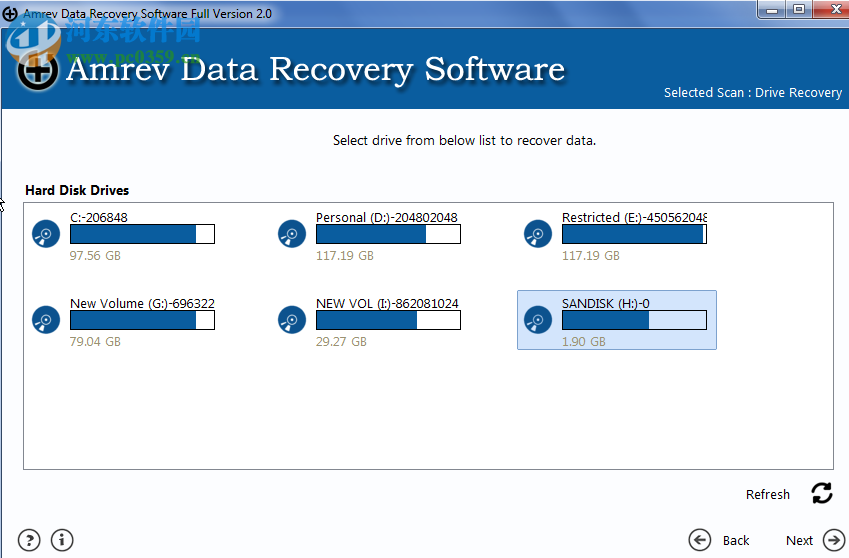Screen dimensions: 849x558
Task: Click the Back left-arrow icon
Action: [700, 540]
